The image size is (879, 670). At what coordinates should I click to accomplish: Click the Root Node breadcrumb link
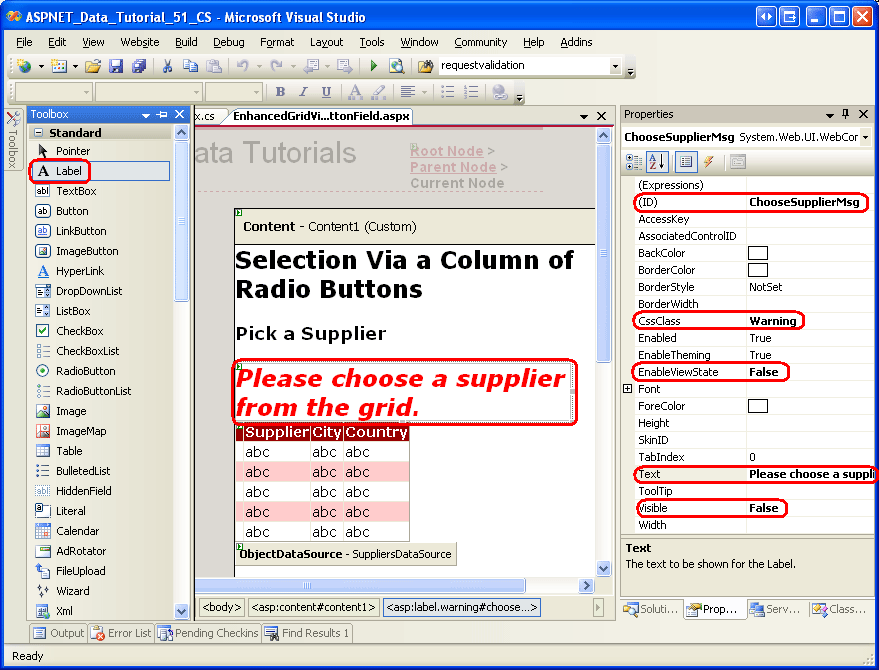pyautogui.click(x=446, y=151)
